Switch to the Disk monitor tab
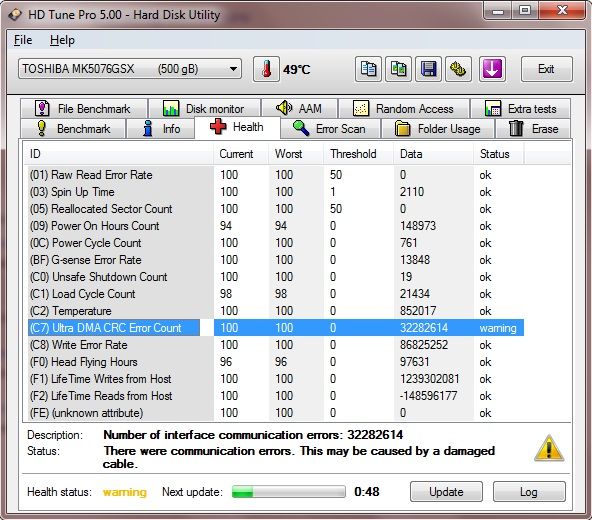The height and width of the screenshot is (520, 592). click(204, 109)
